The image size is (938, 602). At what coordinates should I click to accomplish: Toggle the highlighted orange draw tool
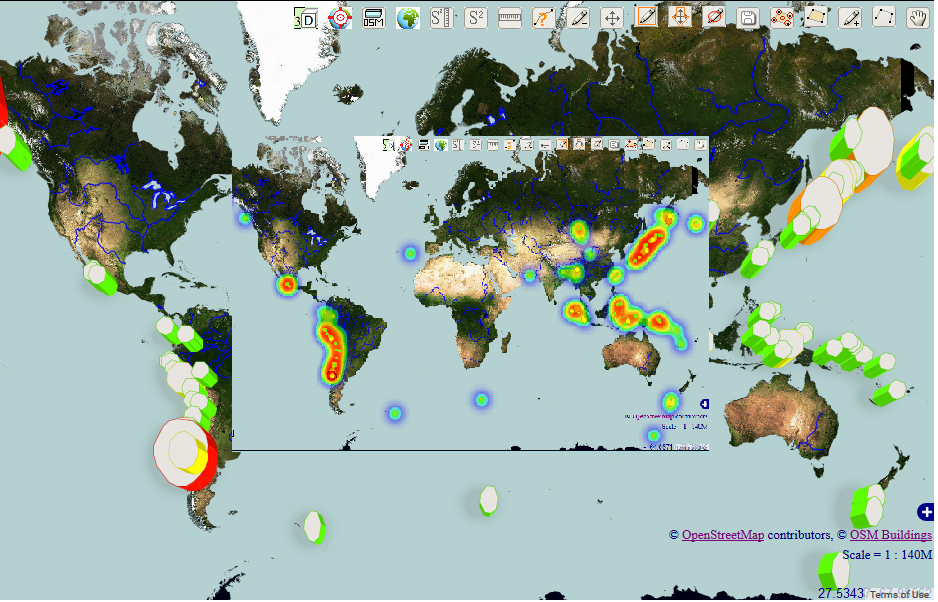(645, 17)
